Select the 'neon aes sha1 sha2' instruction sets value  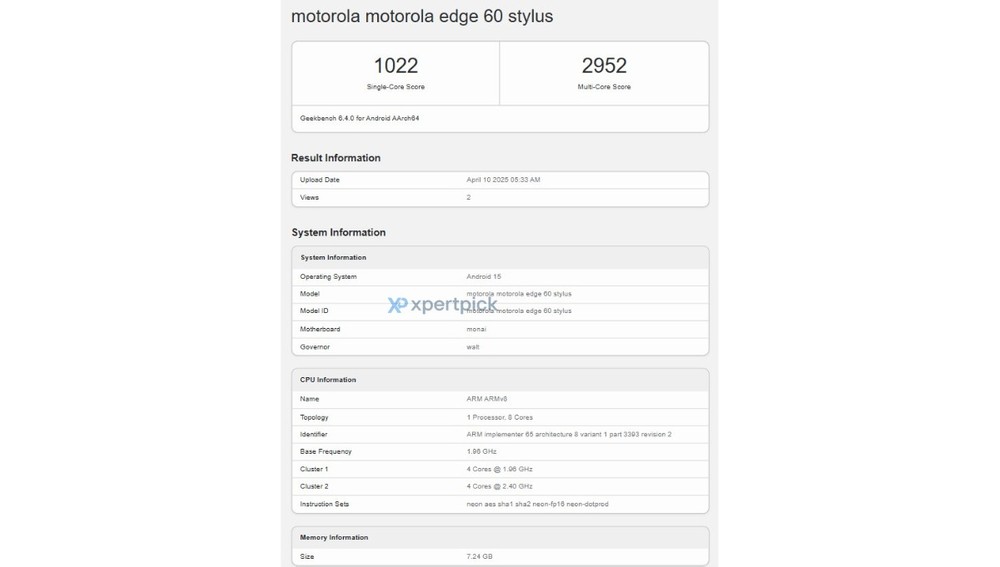click(537, 504)
